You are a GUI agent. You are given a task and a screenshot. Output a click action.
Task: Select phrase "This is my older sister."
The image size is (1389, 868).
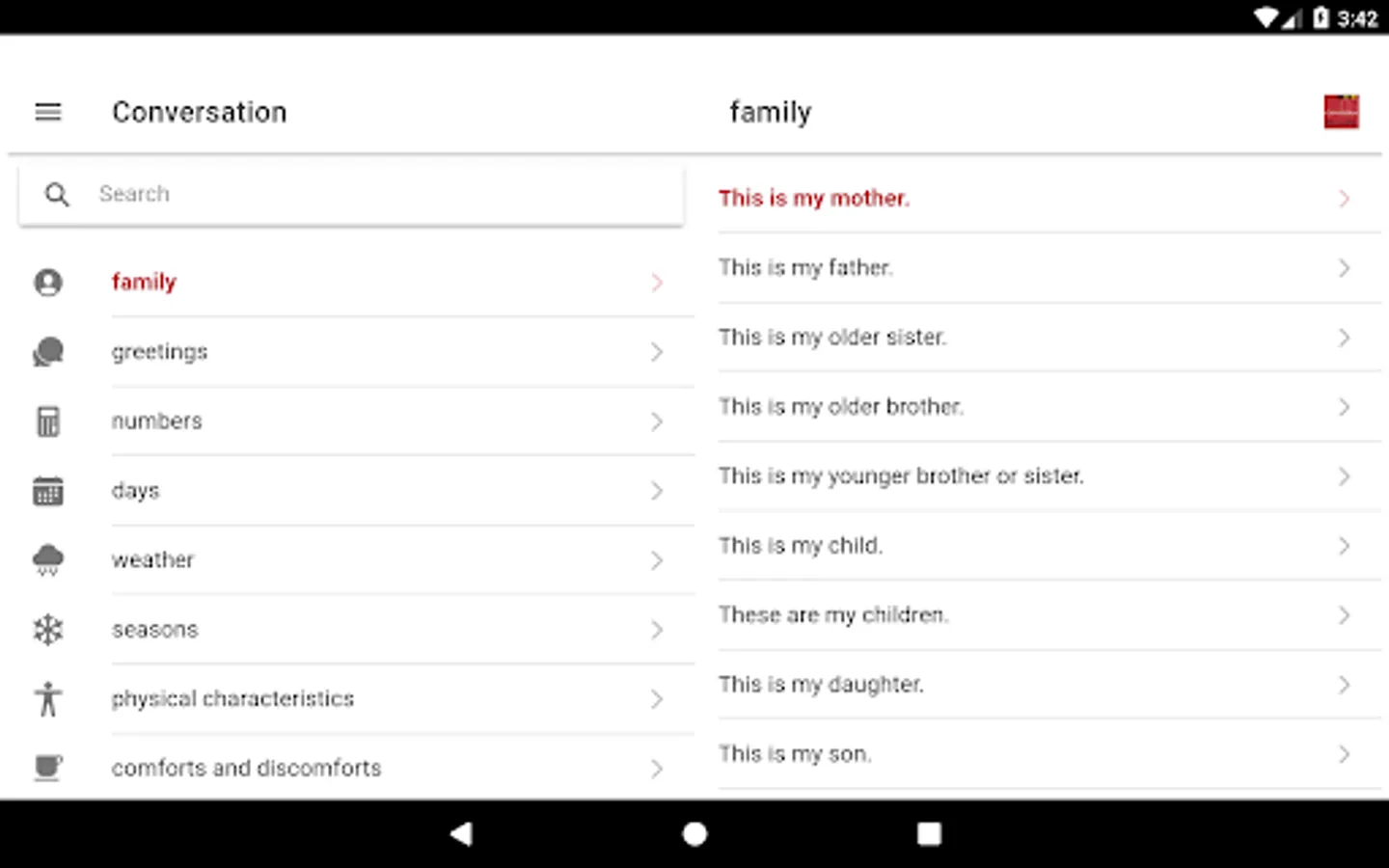coord(832,338)
